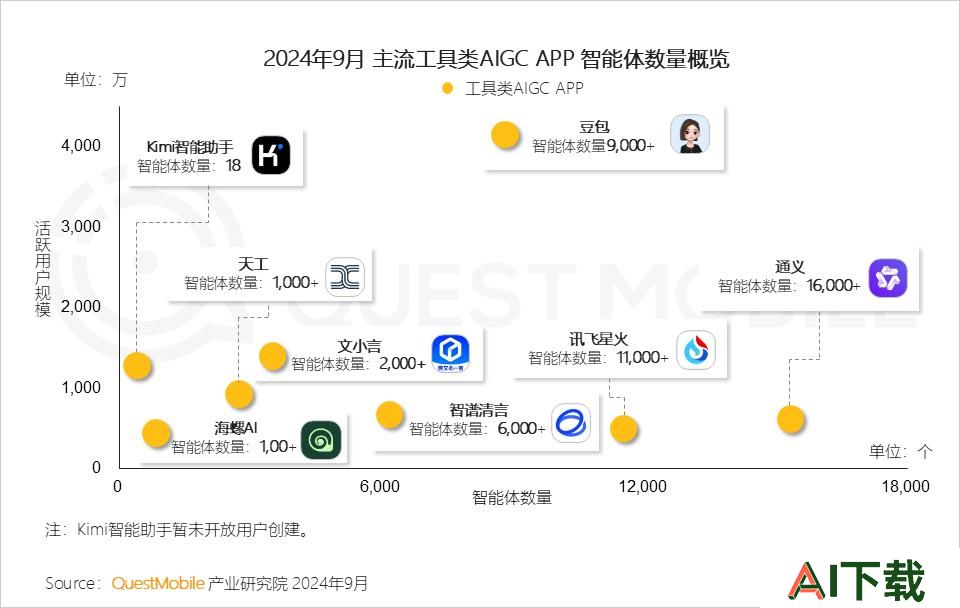960x608 pixels.
Task: Click the 2,000+ count under 文小言
Action: point(402,364)
